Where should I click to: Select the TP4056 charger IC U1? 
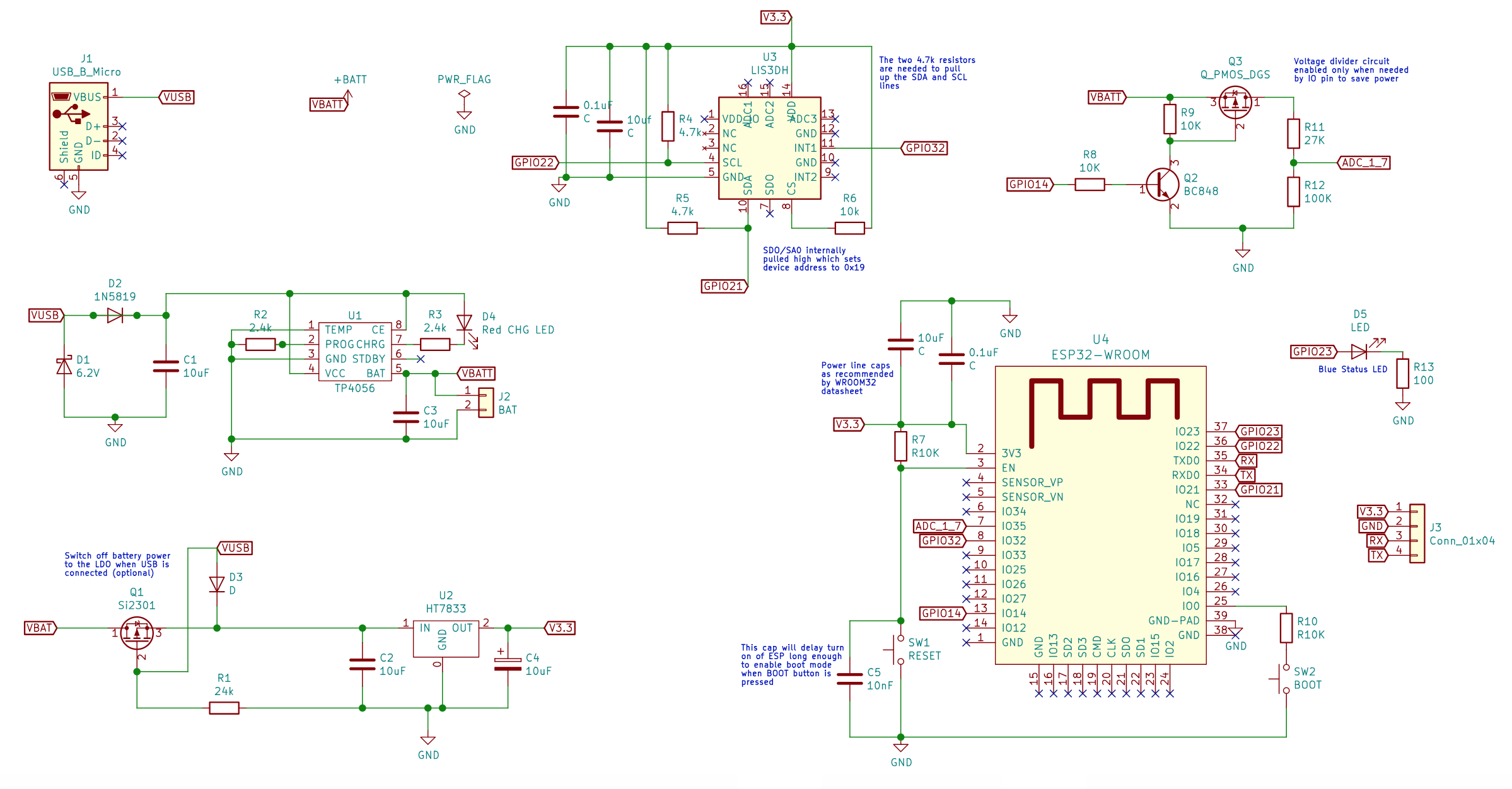click(x=355, y=352)
